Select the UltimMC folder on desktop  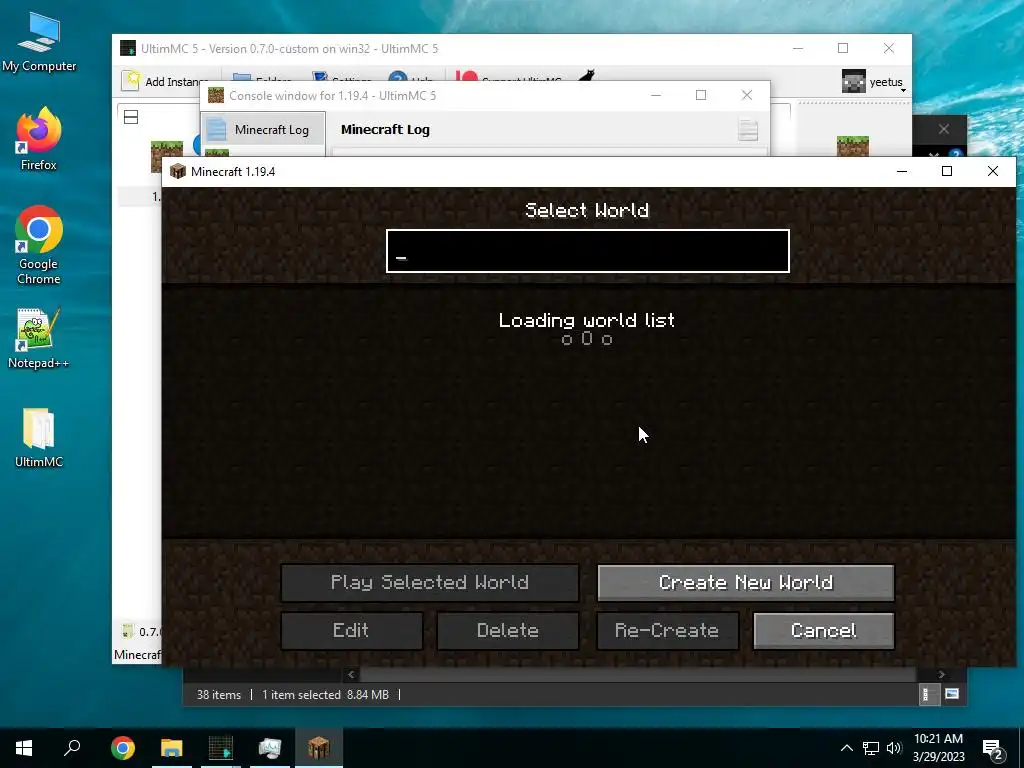tap(39, 438)
